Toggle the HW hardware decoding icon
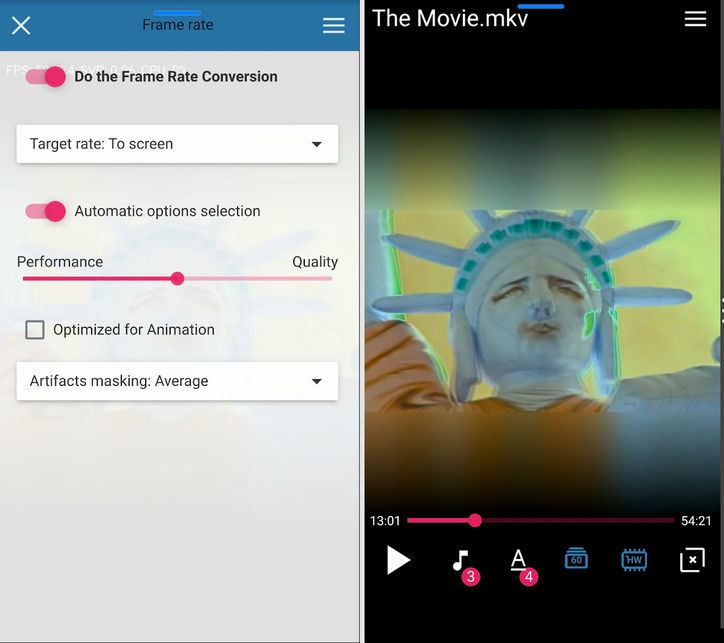724x643 pixels. (x=634, y=559)
